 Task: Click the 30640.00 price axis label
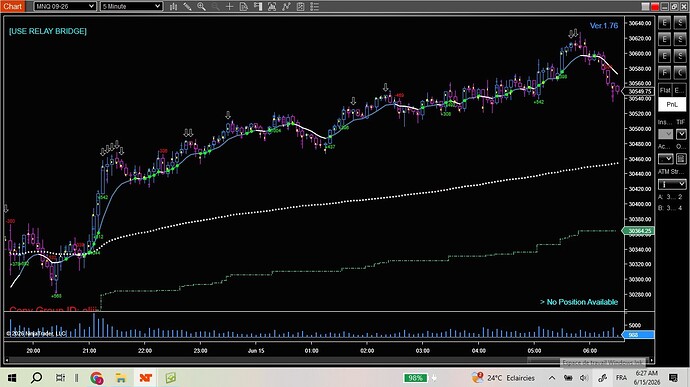coord(640,23)
